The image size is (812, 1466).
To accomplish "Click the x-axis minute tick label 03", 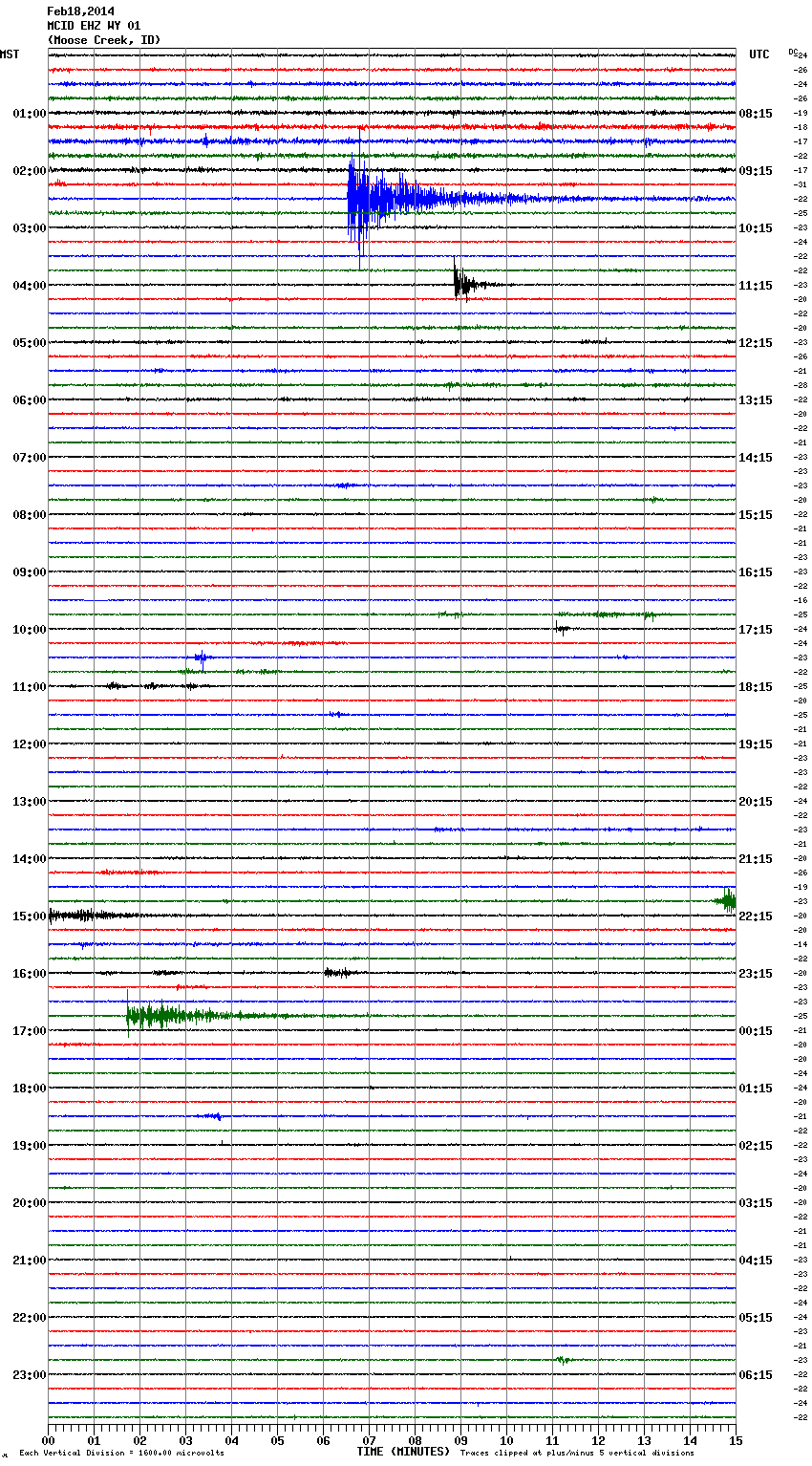I will pos(185,1440).
